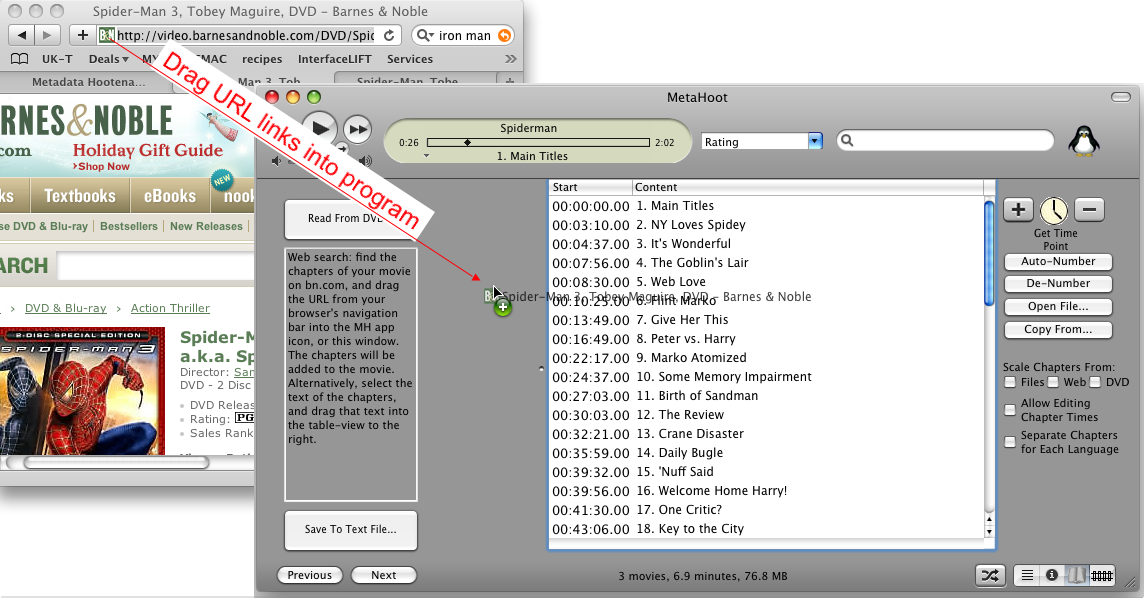Open the browser bookmarks book icon
This screenshot has width=1144, height=599.
(x=20, y=59)
